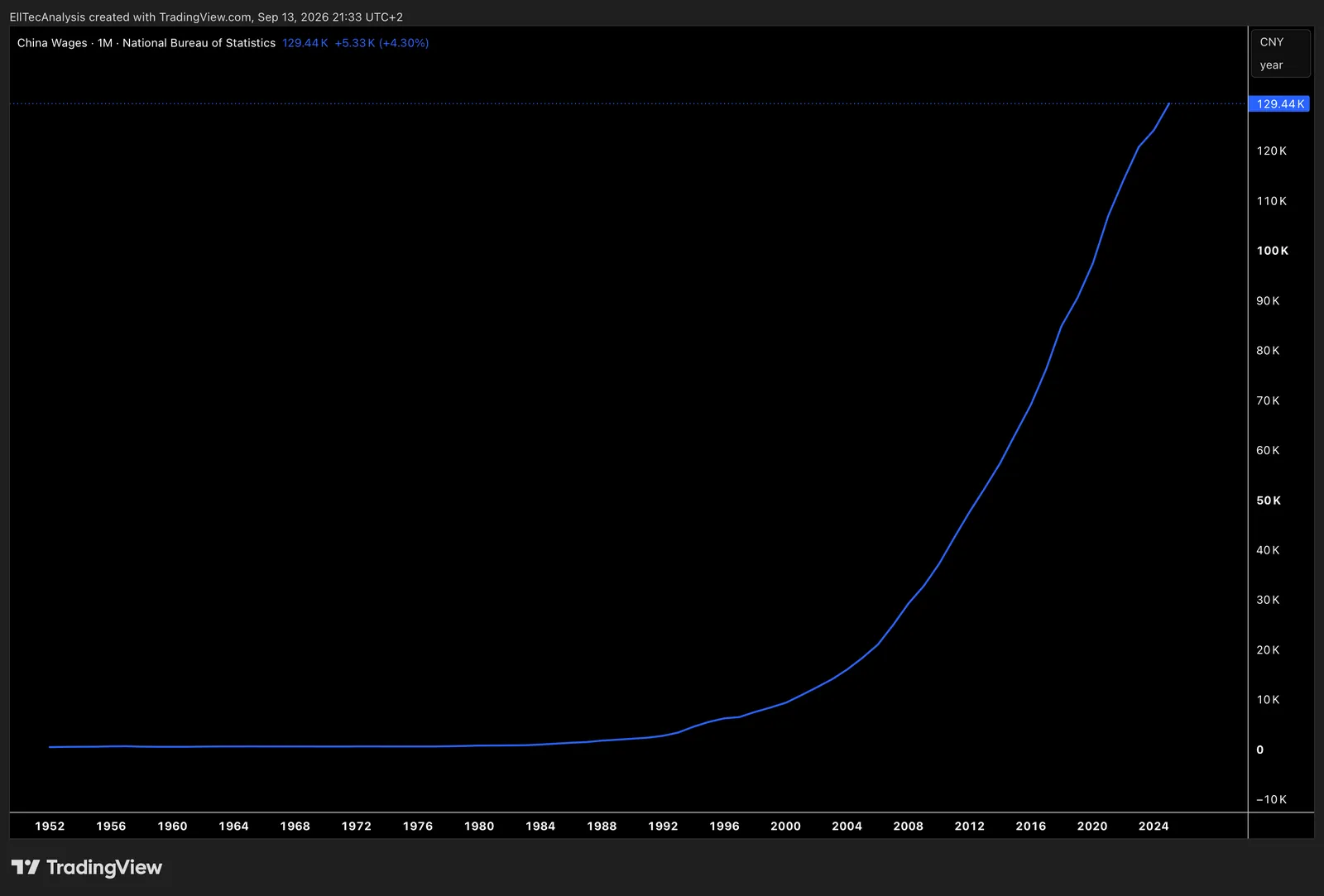Click the TradingView wordmark text
Viewport: 1324px width, 896px height.
point(104,867)
